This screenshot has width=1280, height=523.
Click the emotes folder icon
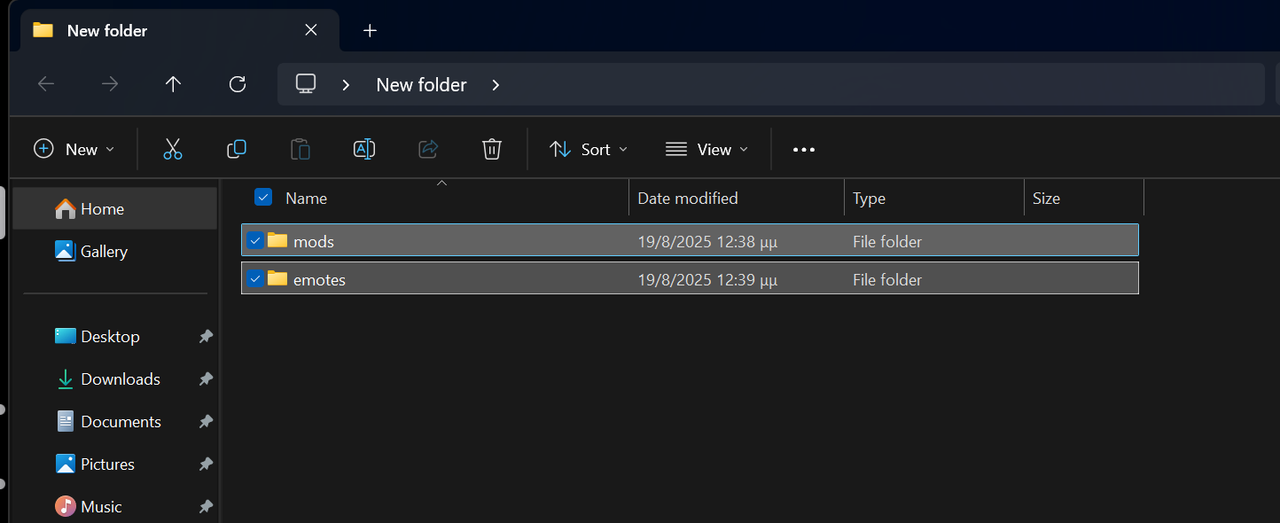coord(278,278)
